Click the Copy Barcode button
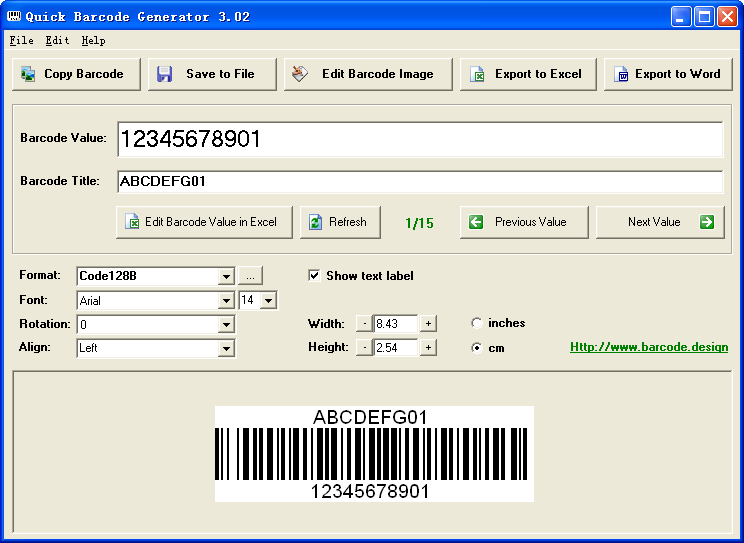744x543 pixels. click(x=76, y=74)
